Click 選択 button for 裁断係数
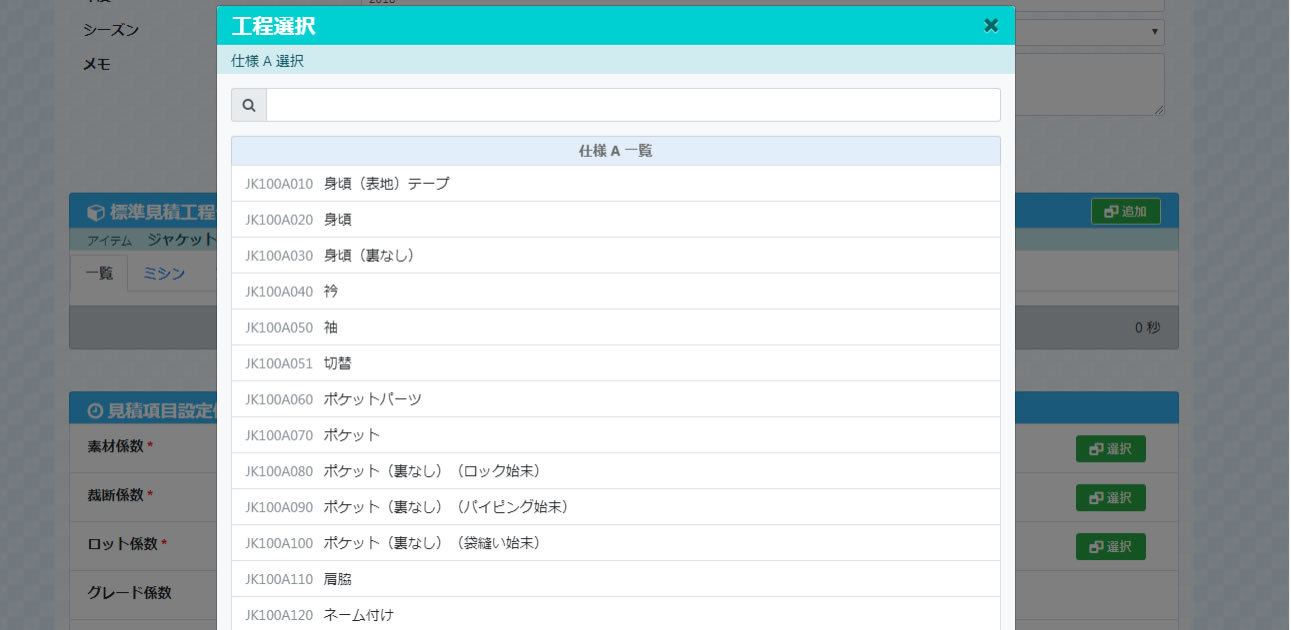The height and width of the screenshot is (630, 1291). click(x=1110, y=498)
